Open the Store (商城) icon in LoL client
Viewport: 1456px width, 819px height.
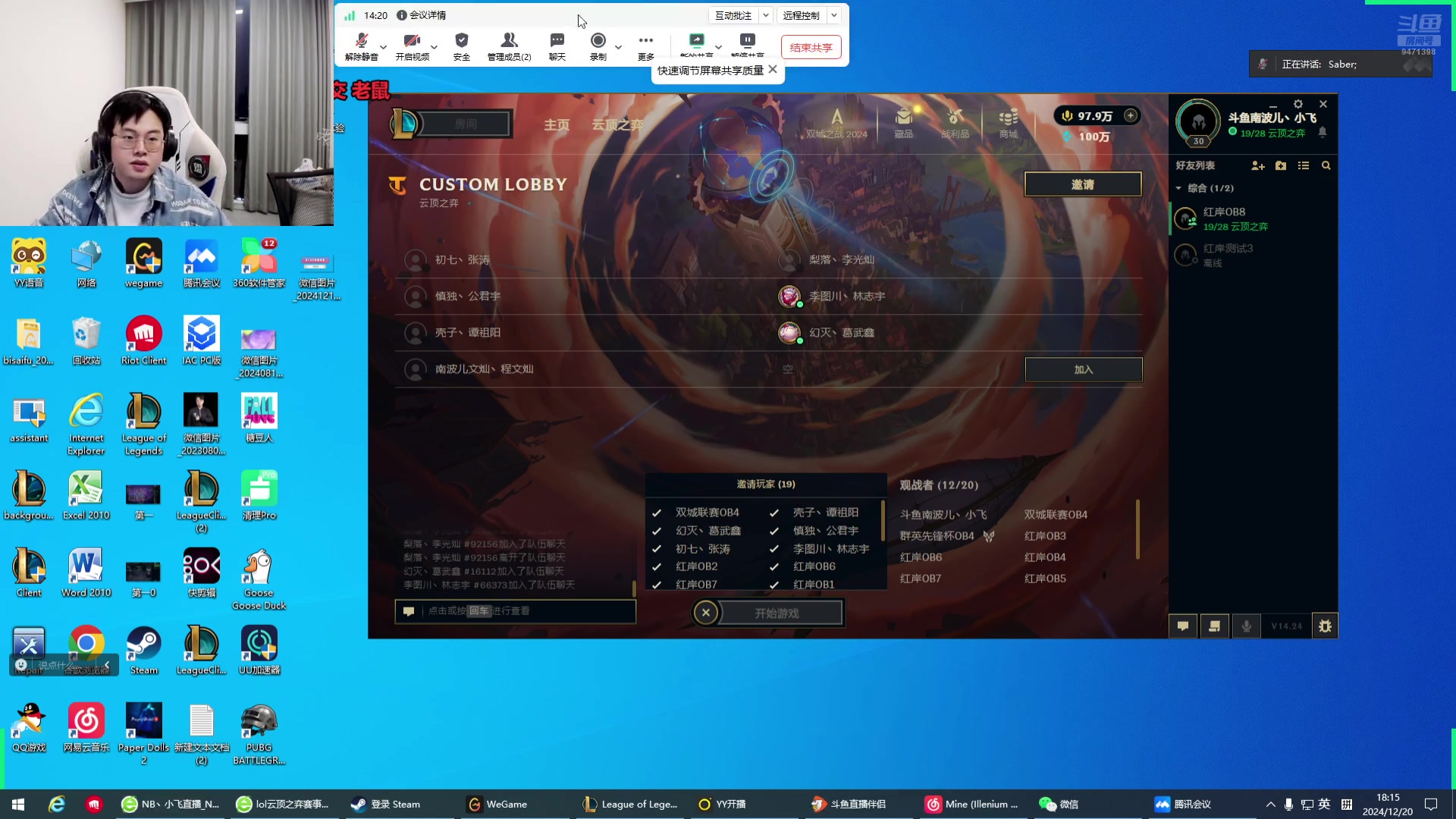[1008, 122]
